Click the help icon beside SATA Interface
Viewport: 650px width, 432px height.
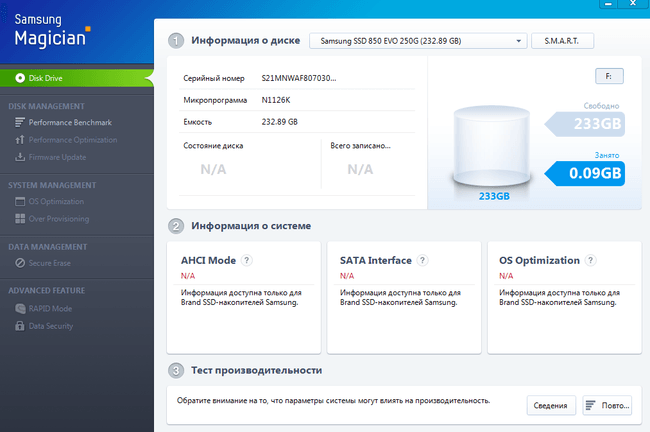click(x=422, y=261)
